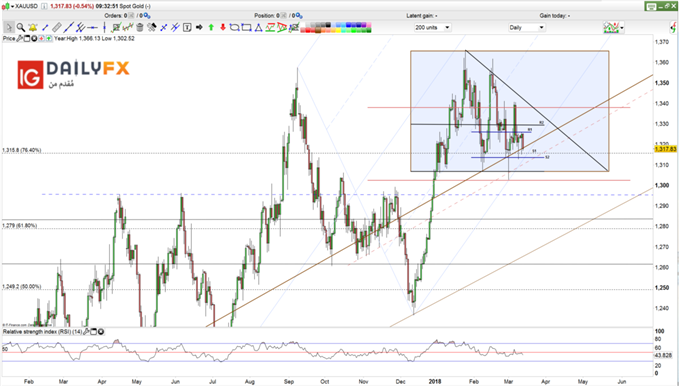Pick the red color swatch
Viewport: 679px width, 386px height.
click(307, 30)
